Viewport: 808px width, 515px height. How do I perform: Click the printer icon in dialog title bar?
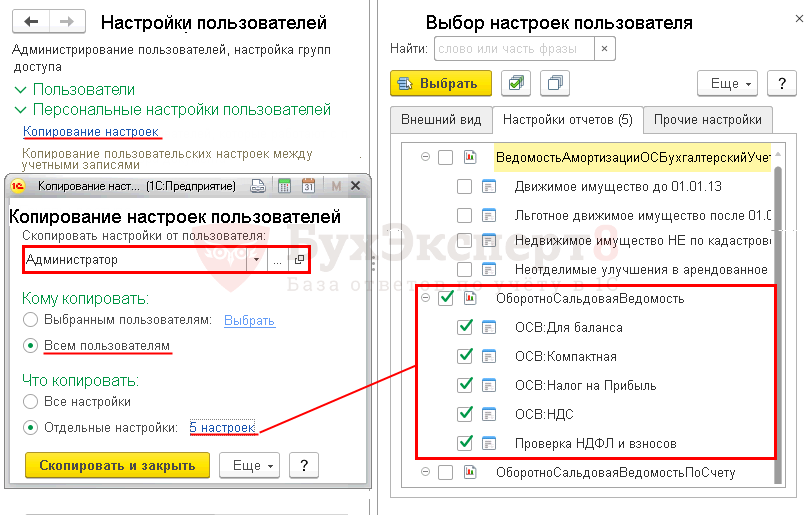(258, 186)
